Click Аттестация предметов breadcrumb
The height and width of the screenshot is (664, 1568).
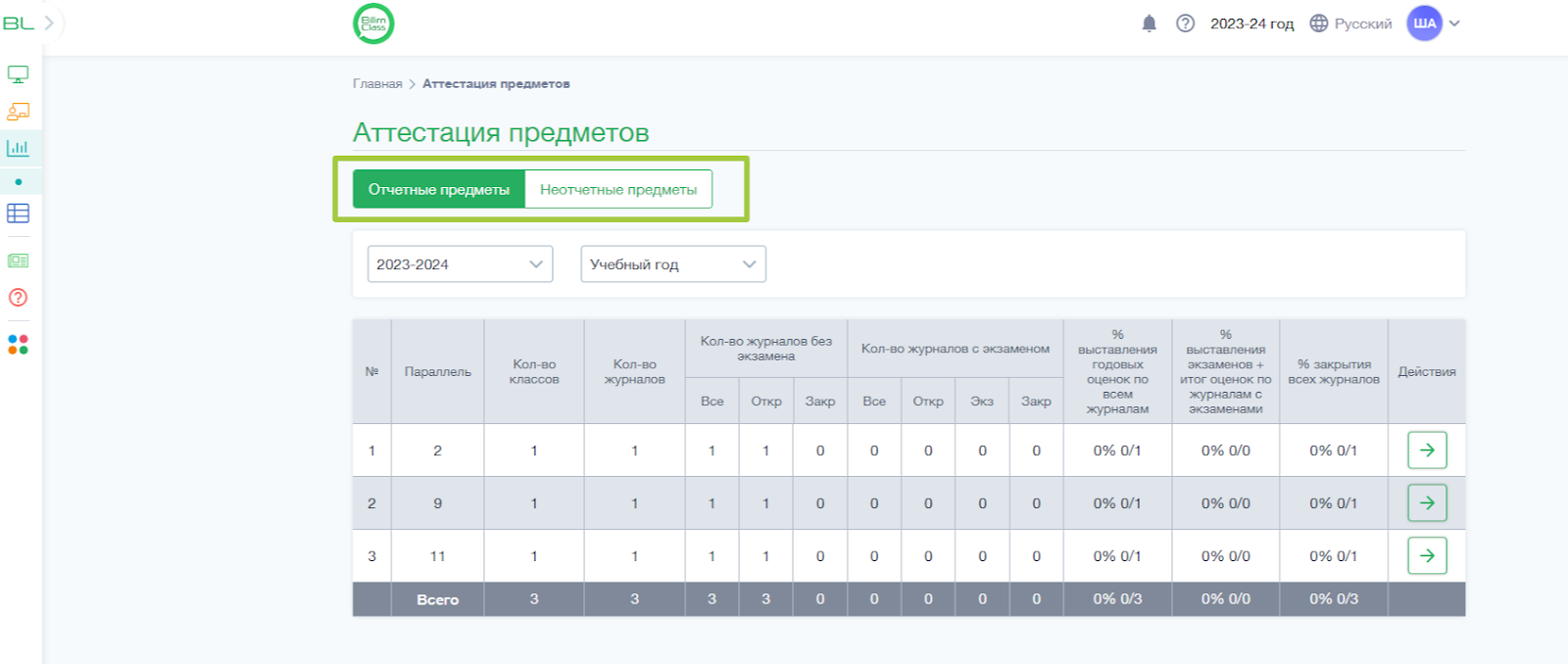496,84
